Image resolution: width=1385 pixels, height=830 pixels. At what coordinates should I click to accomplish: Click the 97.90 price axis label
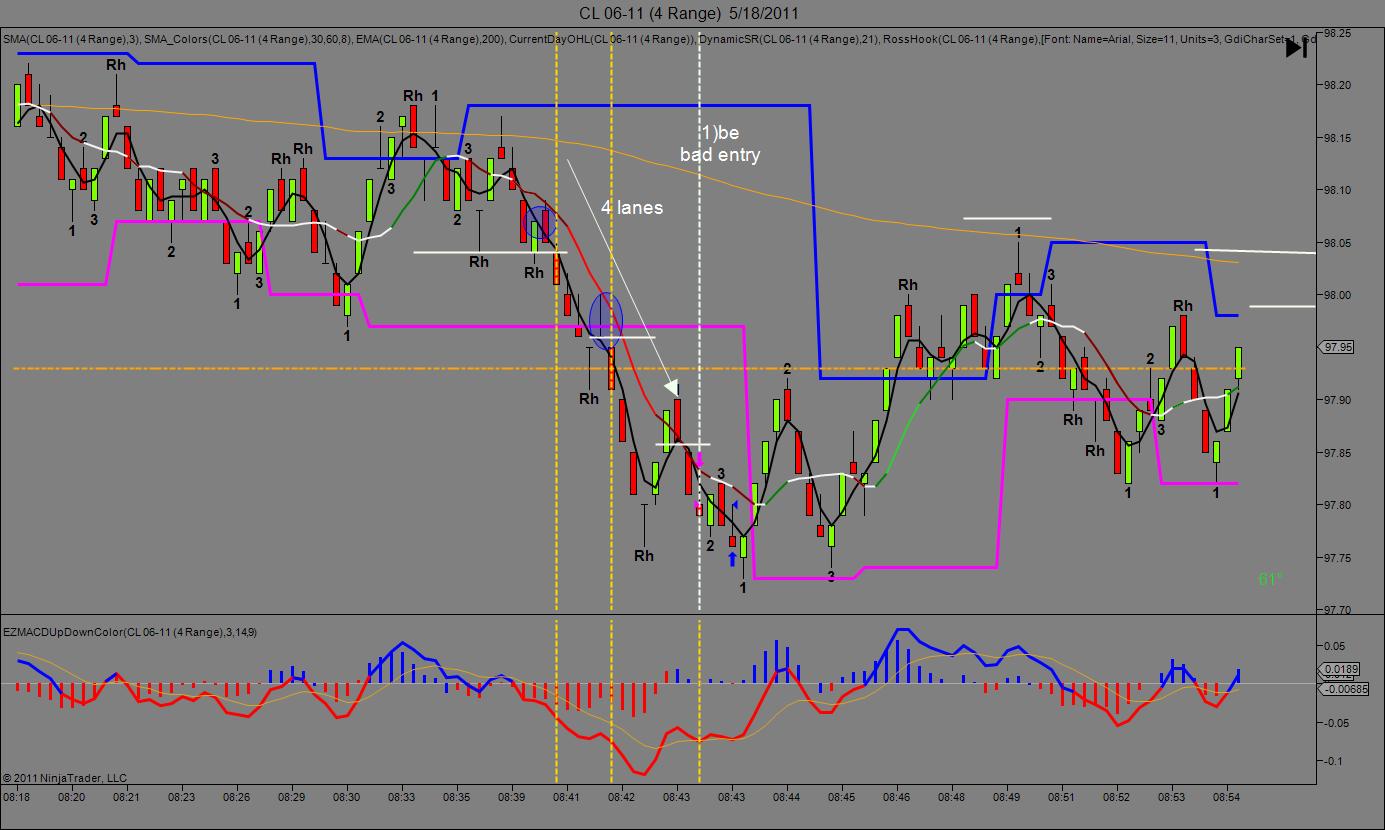1338,400
